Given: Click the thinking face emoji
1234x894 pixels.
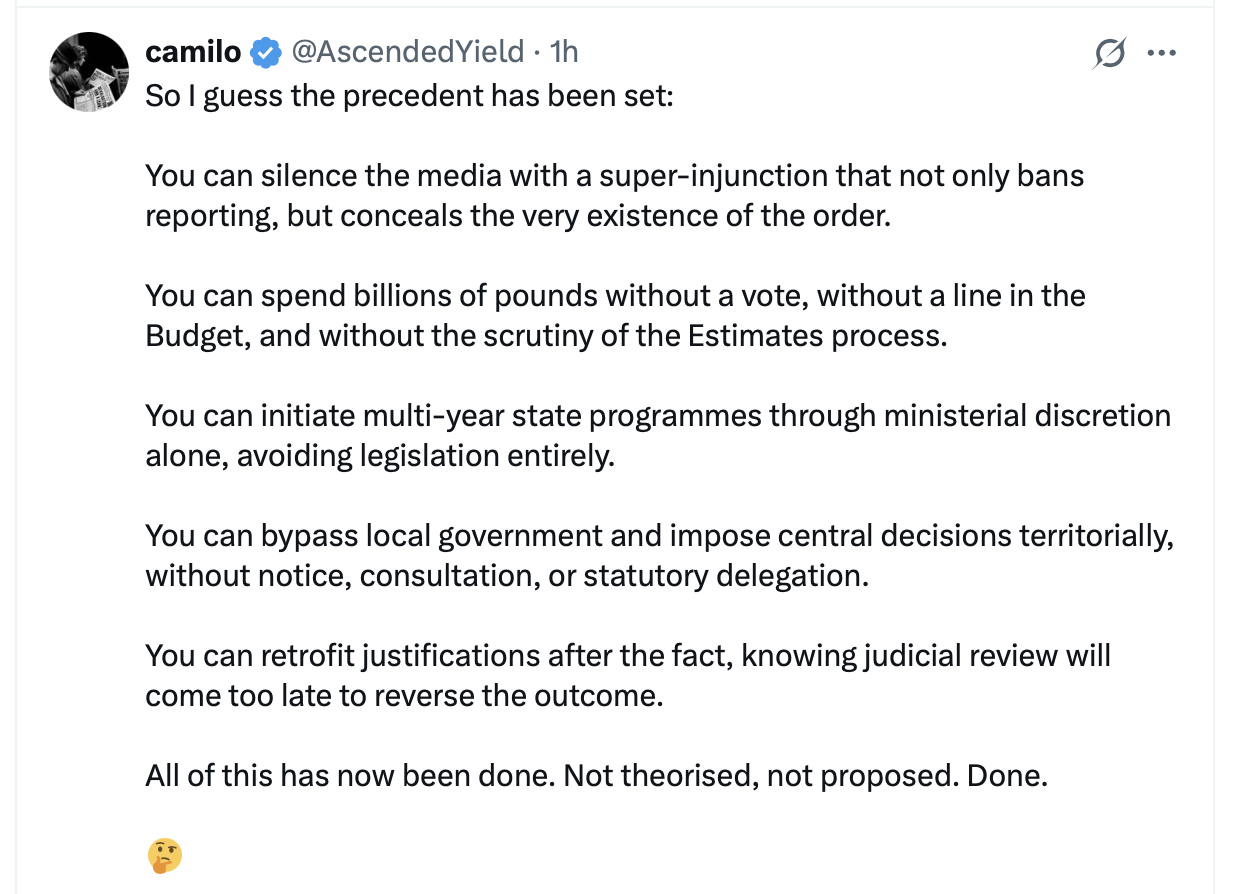Looking at the screenshot, I should tap(164, 856).
